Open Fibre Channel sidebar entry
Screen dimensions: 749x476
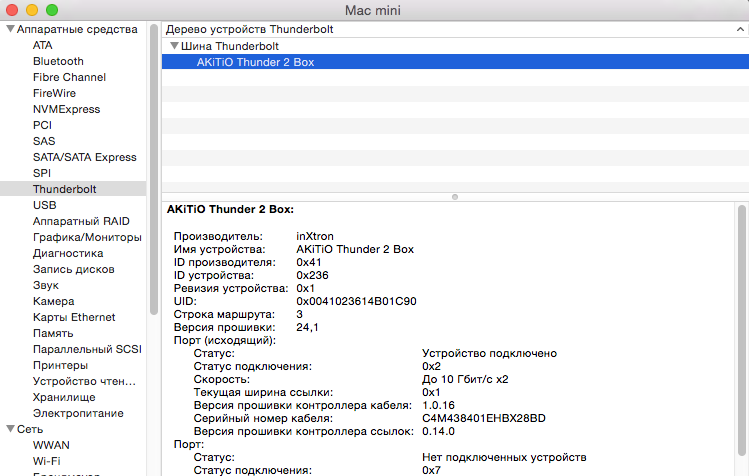coord(69,77)
